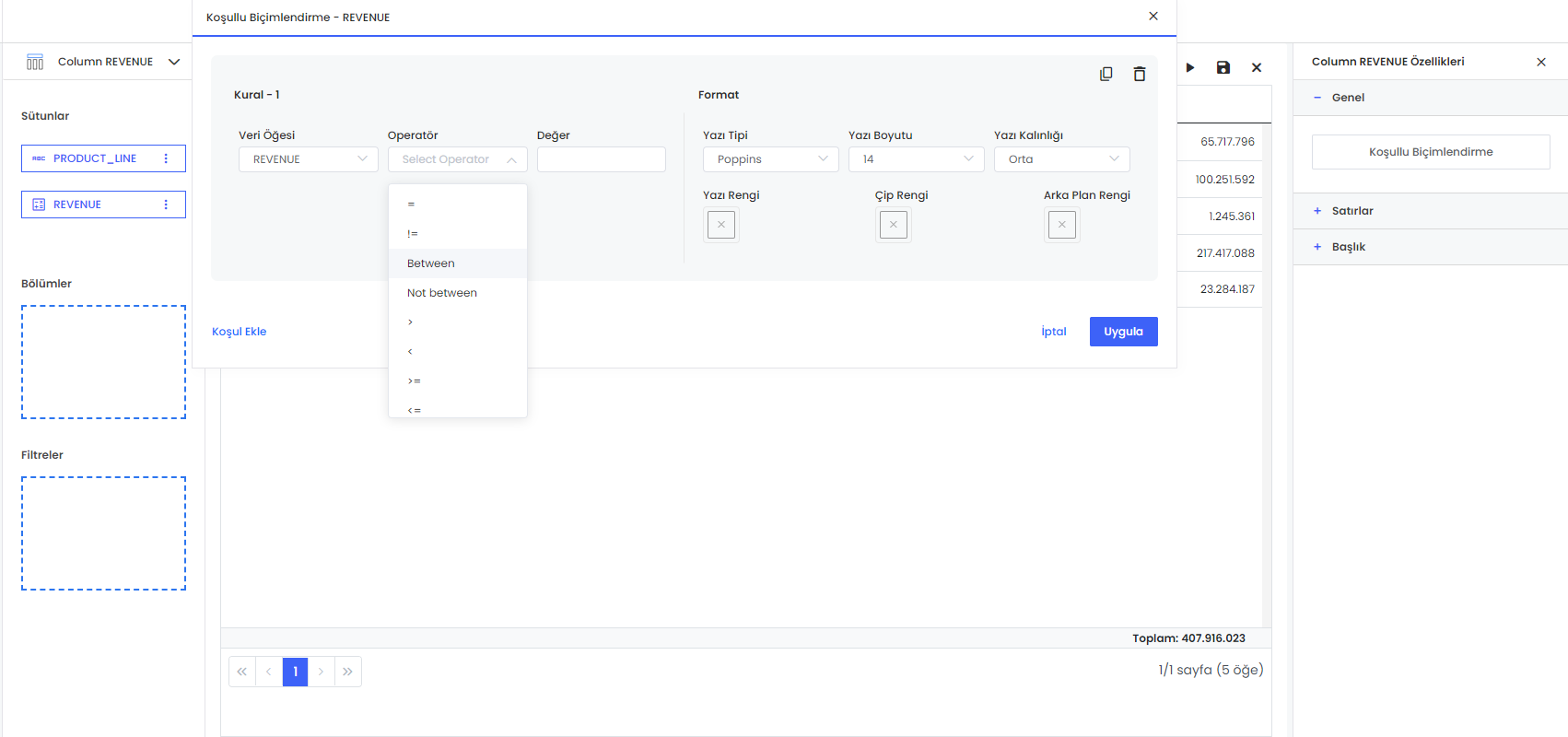Choose the > operator option
This screenshot has width=1568, height=737.
458,322
